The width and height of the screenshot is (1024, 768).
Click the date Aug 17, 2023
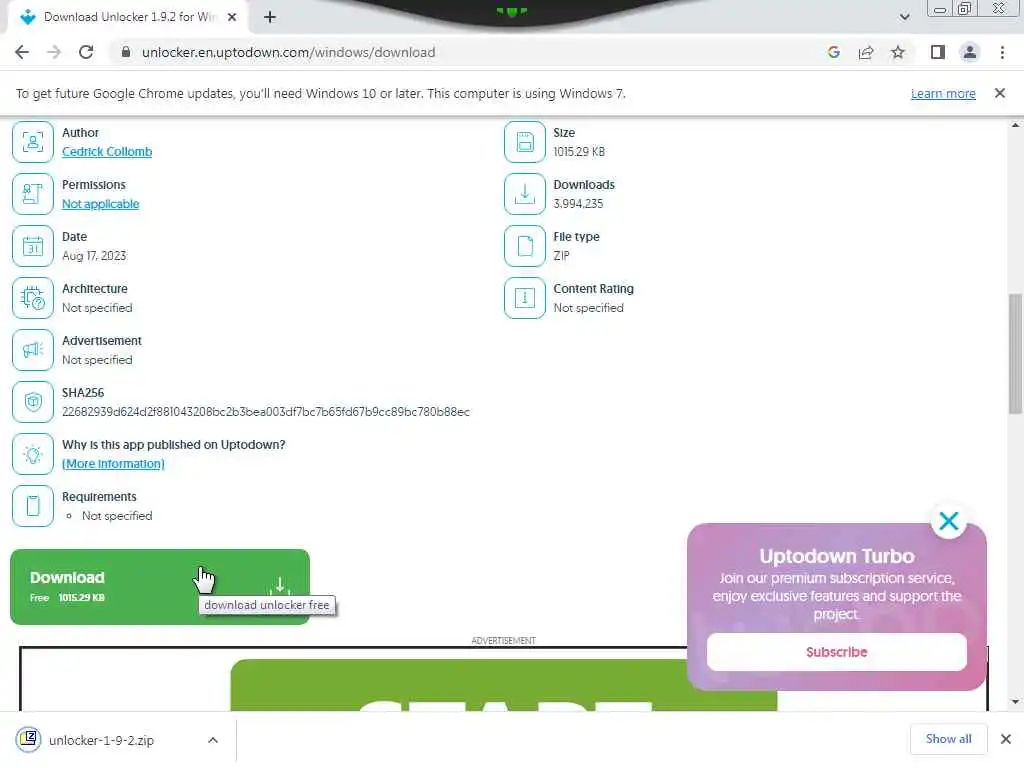click(x=94, y=256)
